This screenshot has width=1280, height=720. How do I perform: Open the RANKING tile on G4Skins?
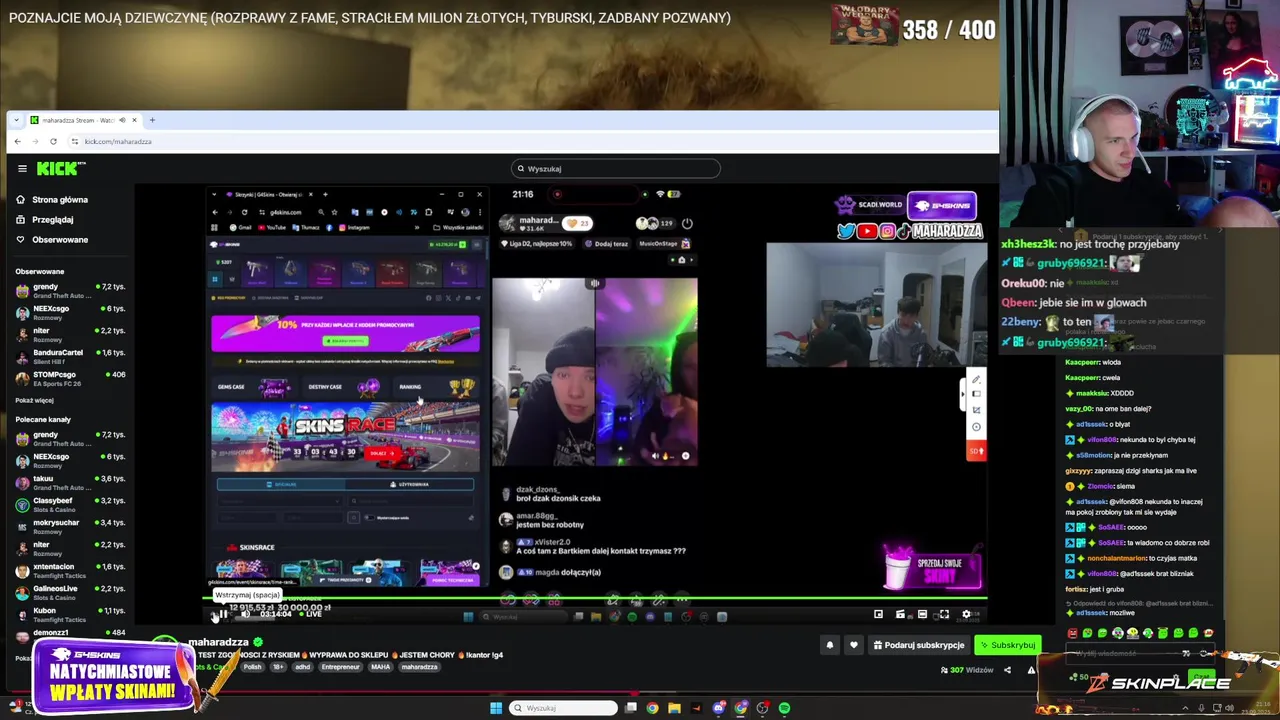tap(435, 387)
